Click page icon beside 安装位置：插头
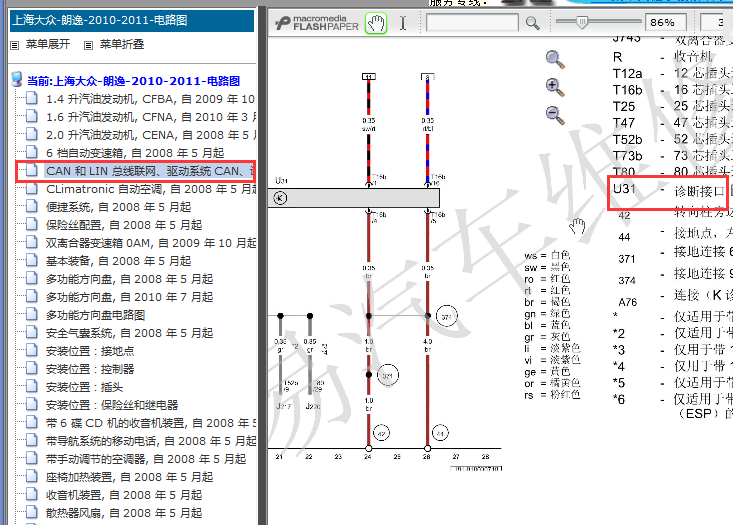 pyautogui.click(x=32, y=386)
